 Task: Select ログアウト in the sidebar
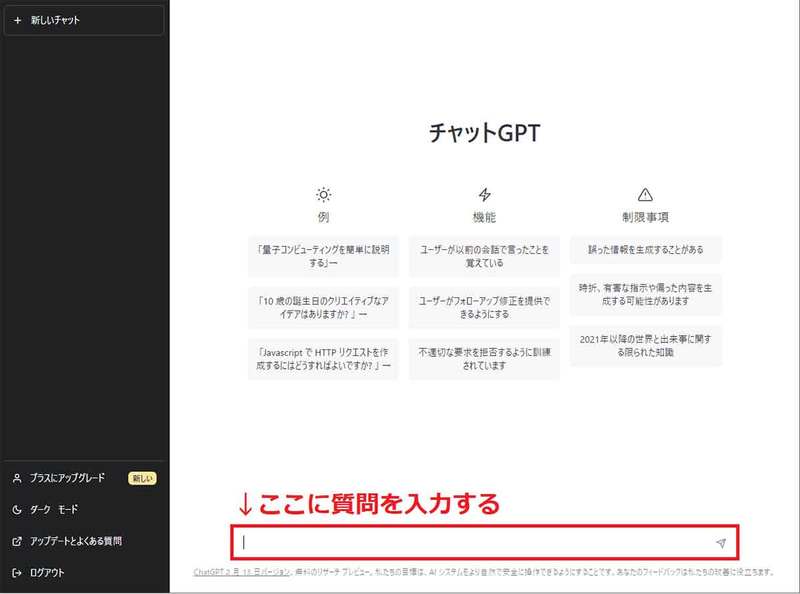pos(84,573)
